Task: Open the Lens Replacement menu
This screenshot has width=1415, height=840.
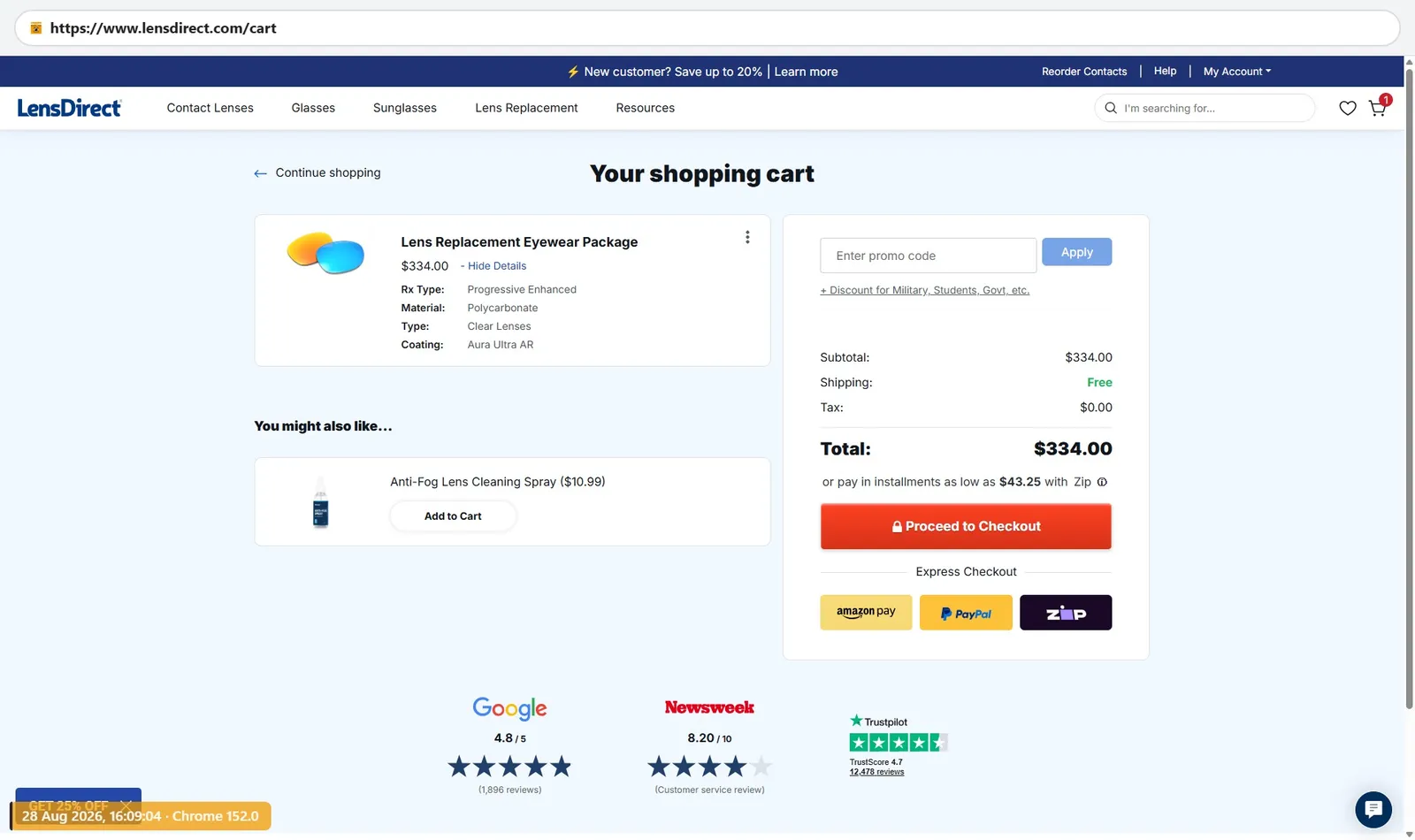Action: point(526,108)
